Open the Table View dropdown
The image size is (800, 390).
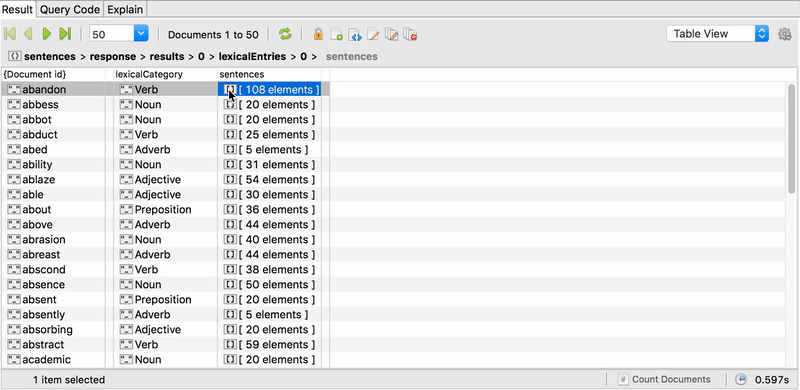717,34
